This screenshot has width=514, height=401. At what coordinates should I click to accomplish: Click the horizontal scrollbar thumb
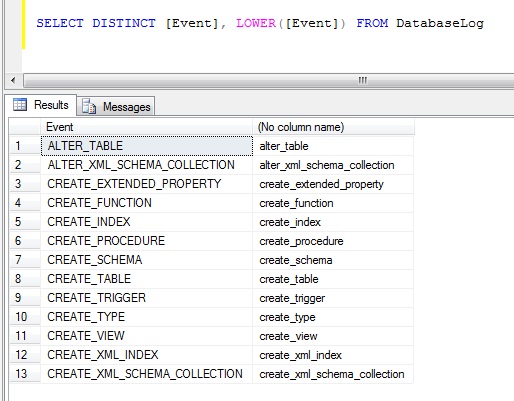pyautogui.click(x=269, y=80)
